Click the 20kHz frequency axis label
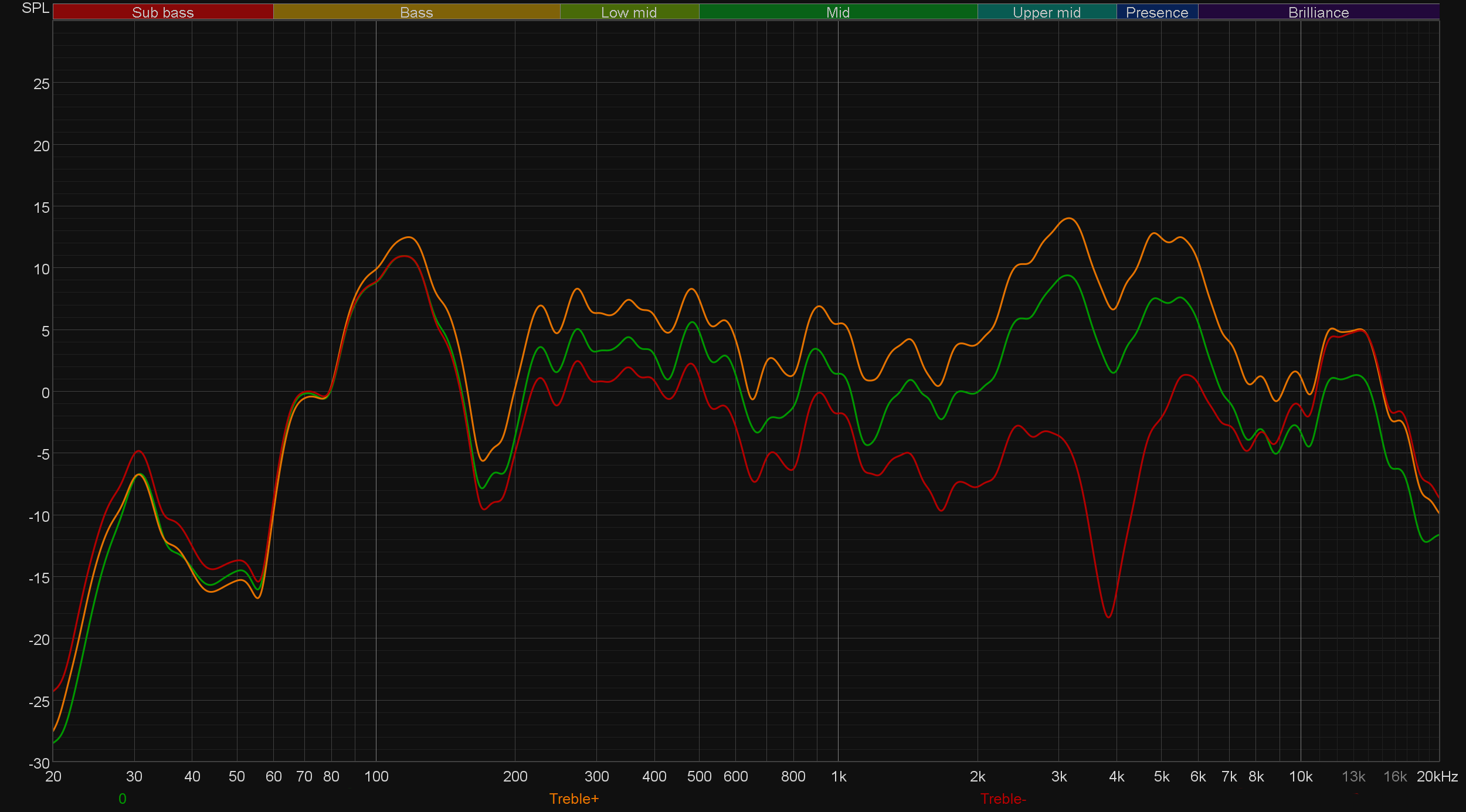 pyautogui.click(x=1437, y=776)
